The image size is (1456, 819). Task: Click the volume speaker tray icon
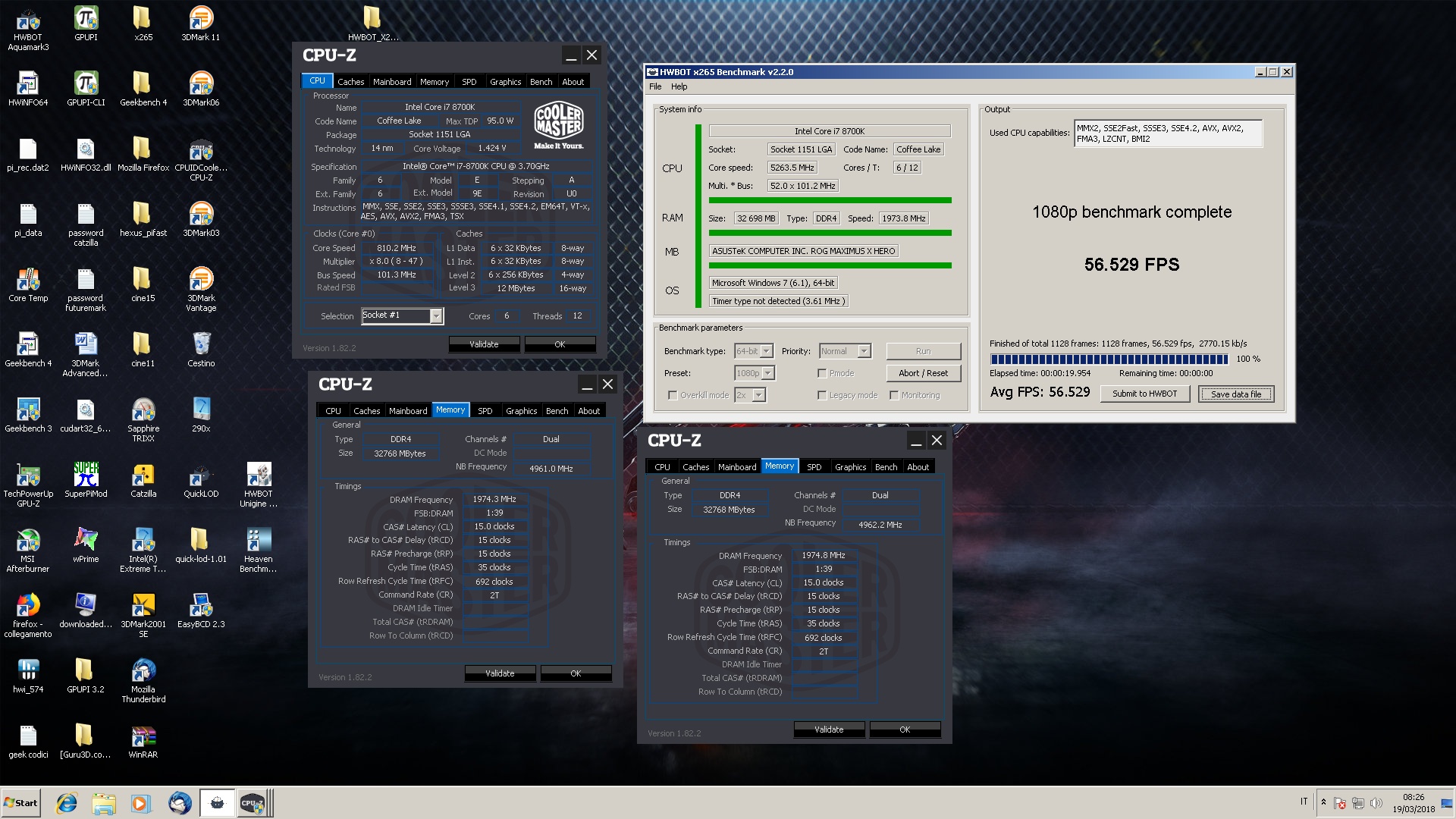point(1376,803)
